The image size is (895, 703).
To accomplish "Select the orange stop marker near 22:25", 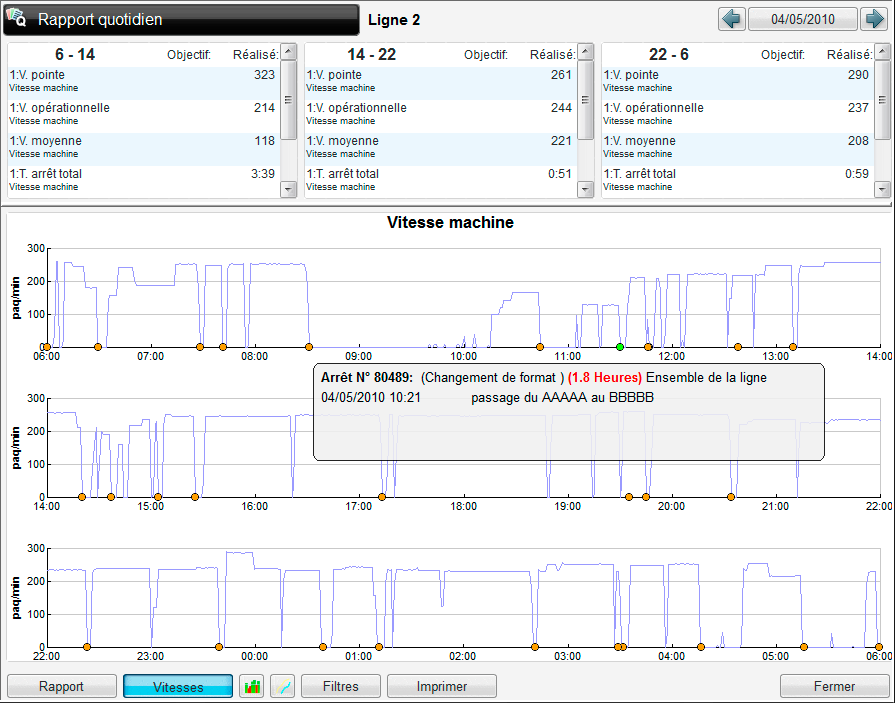I will 87,647.
